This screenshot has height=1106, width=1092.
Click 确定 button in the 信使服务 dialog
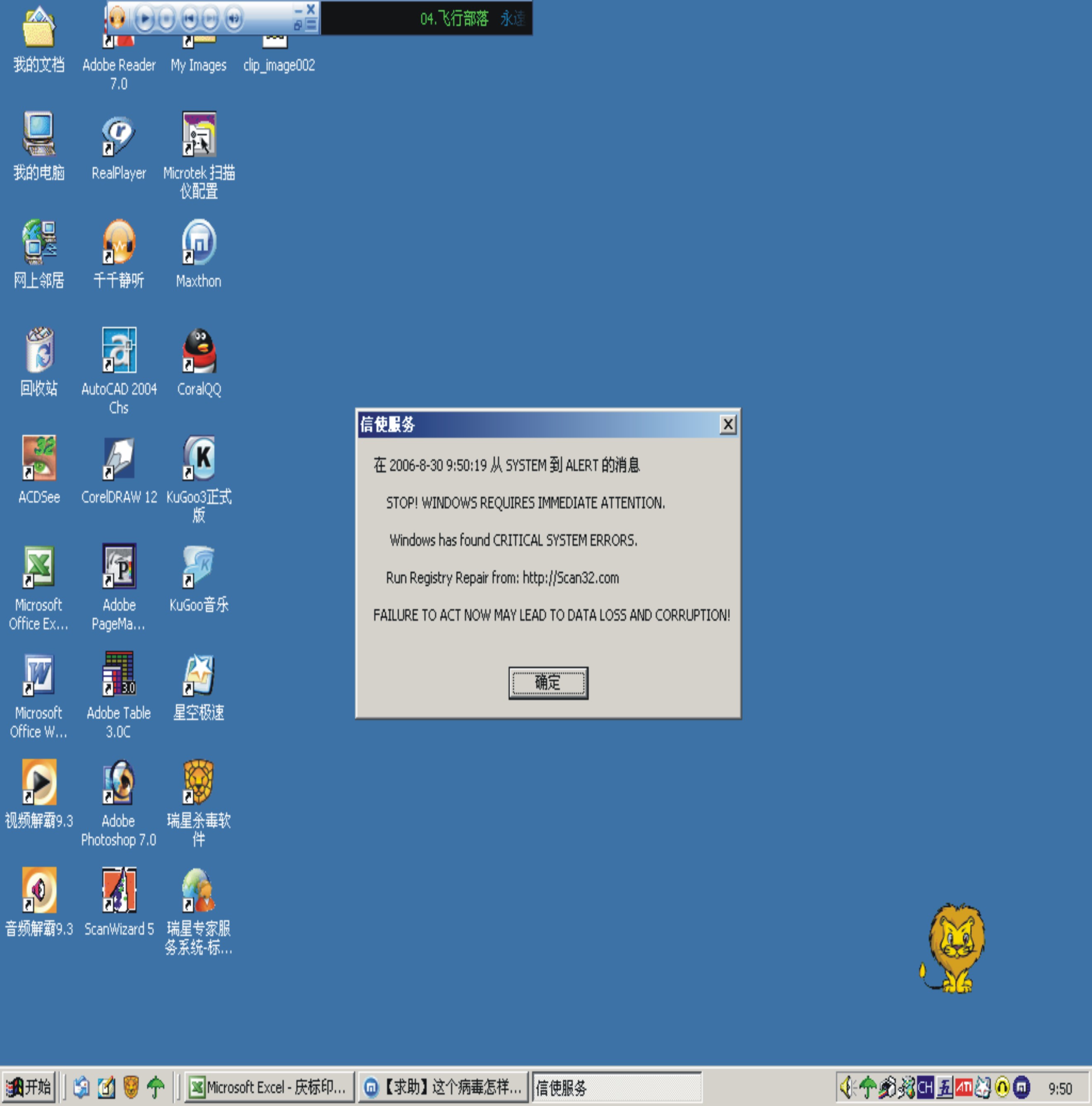tap(548, 682)
